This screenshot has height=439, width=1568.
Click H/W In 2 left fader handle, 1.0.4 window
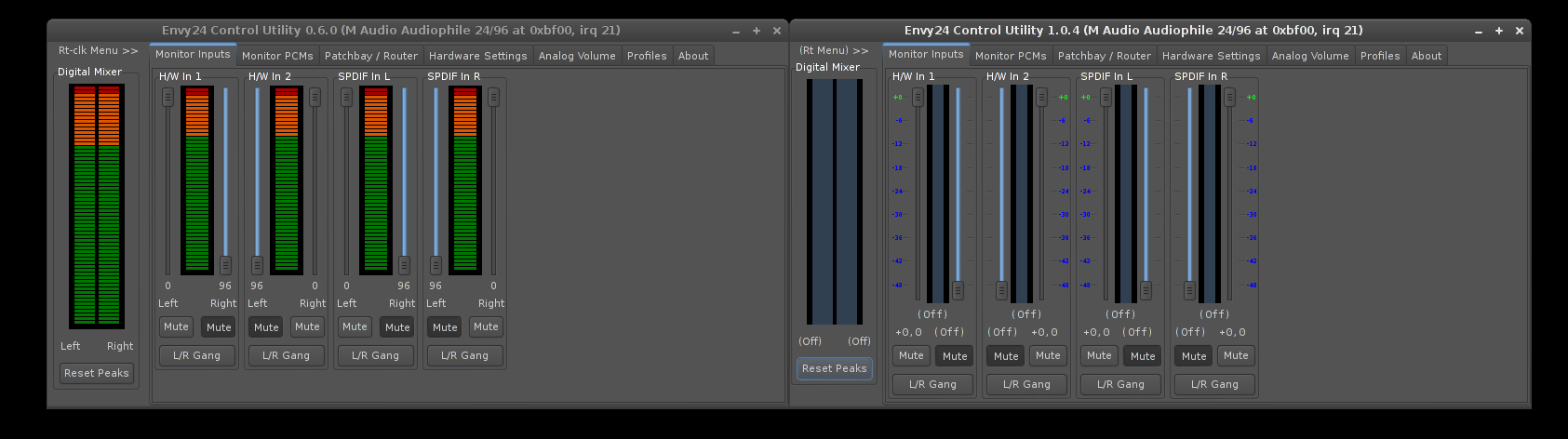(x=1001, y=290)
